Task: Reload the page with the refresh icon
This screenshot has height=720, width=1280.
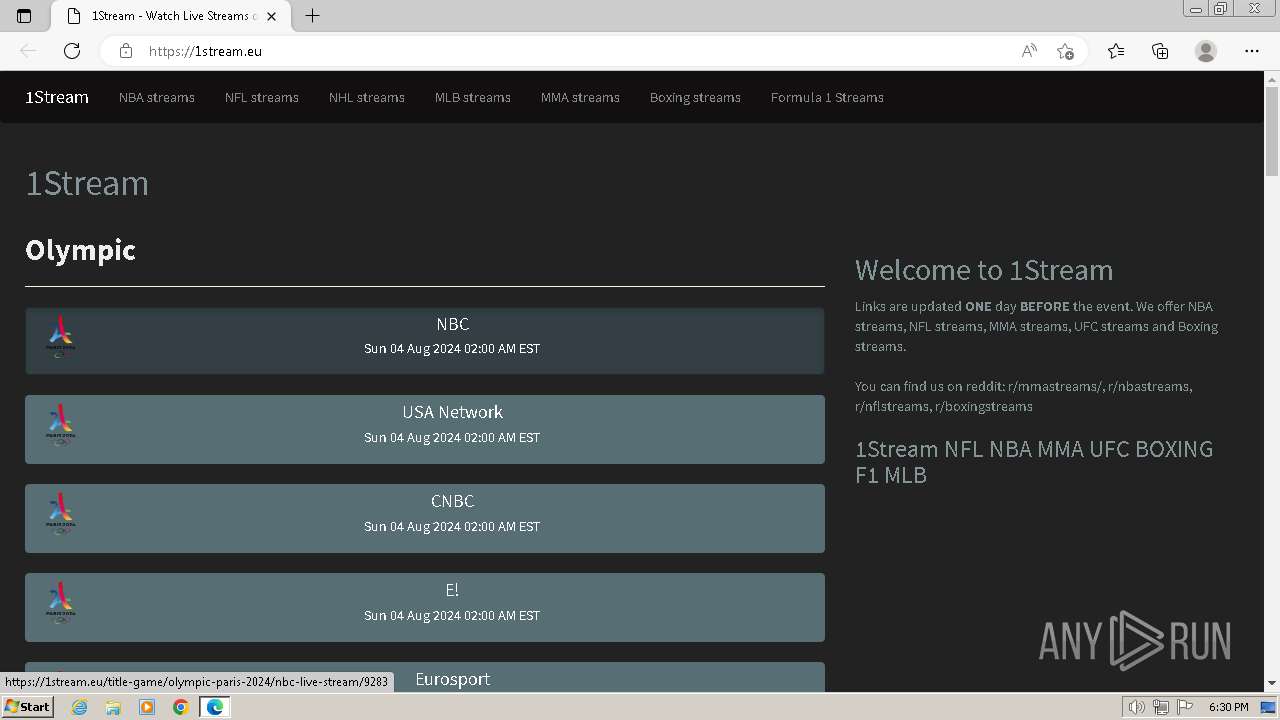Action: (x=72, y=51)
